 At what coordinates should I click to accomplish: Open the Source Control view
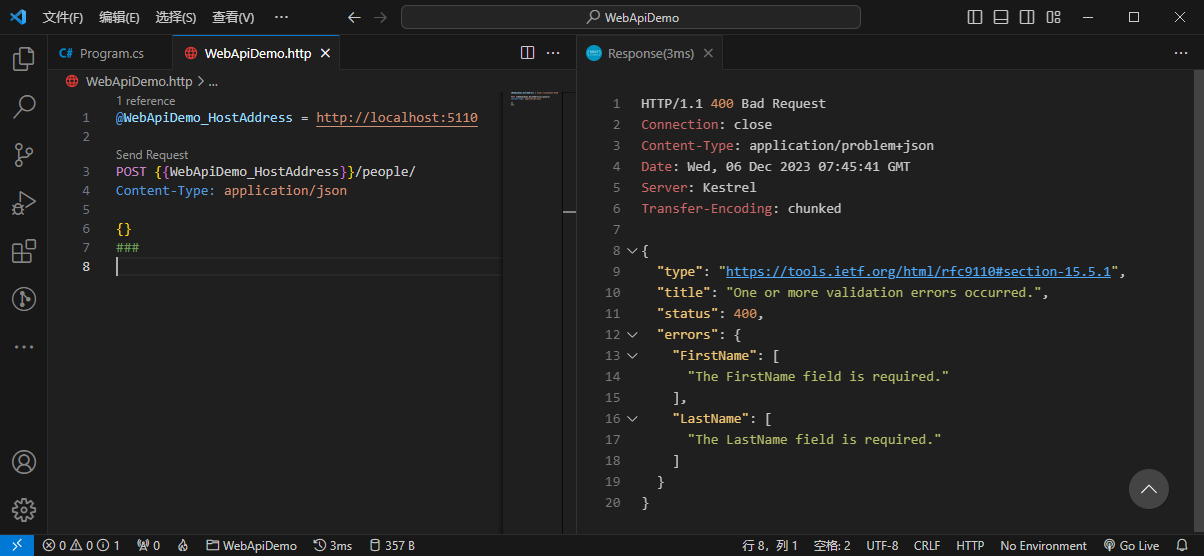[x=23, y=154]
